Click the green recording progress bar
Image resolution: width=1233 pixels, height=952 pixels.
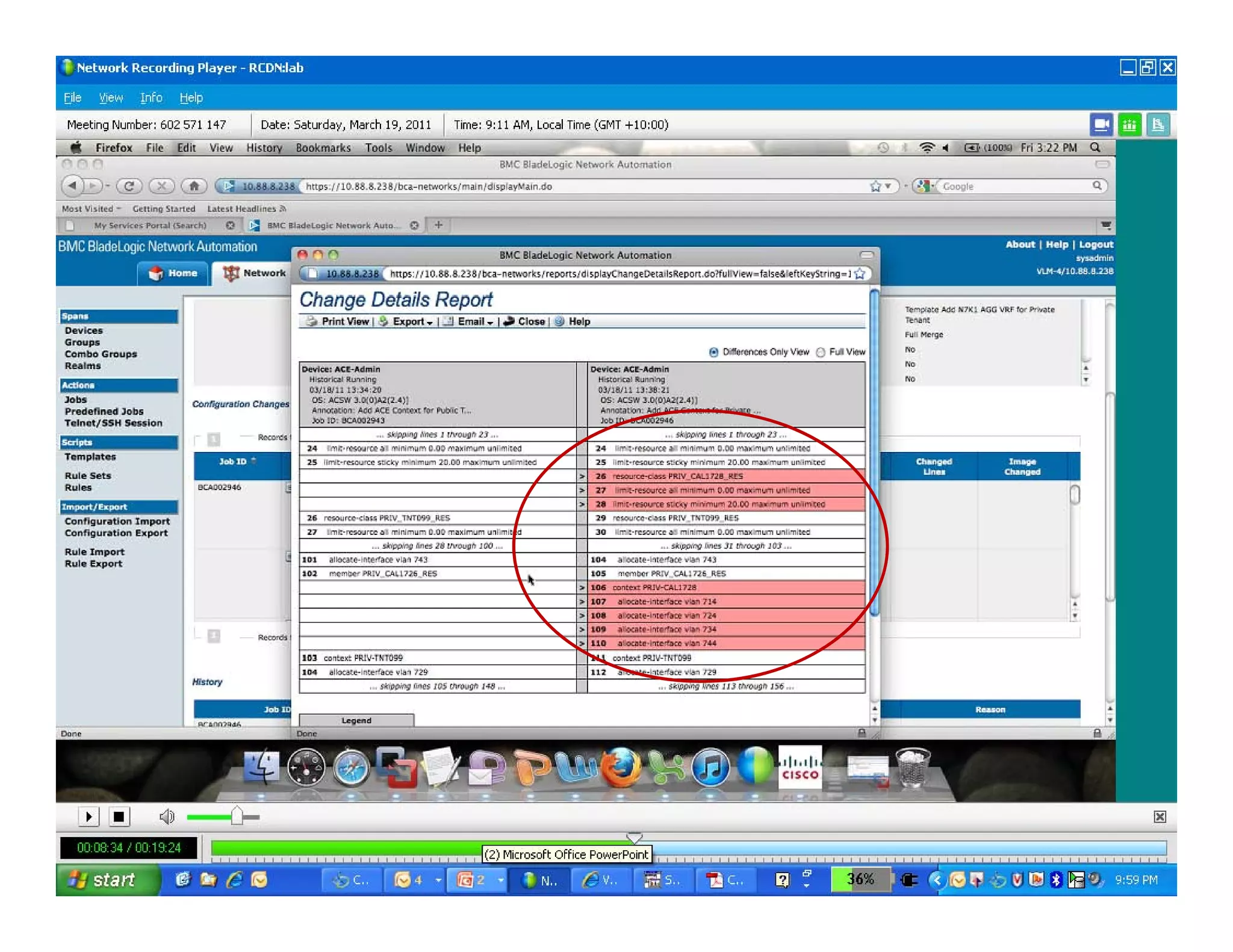[421, 848]
